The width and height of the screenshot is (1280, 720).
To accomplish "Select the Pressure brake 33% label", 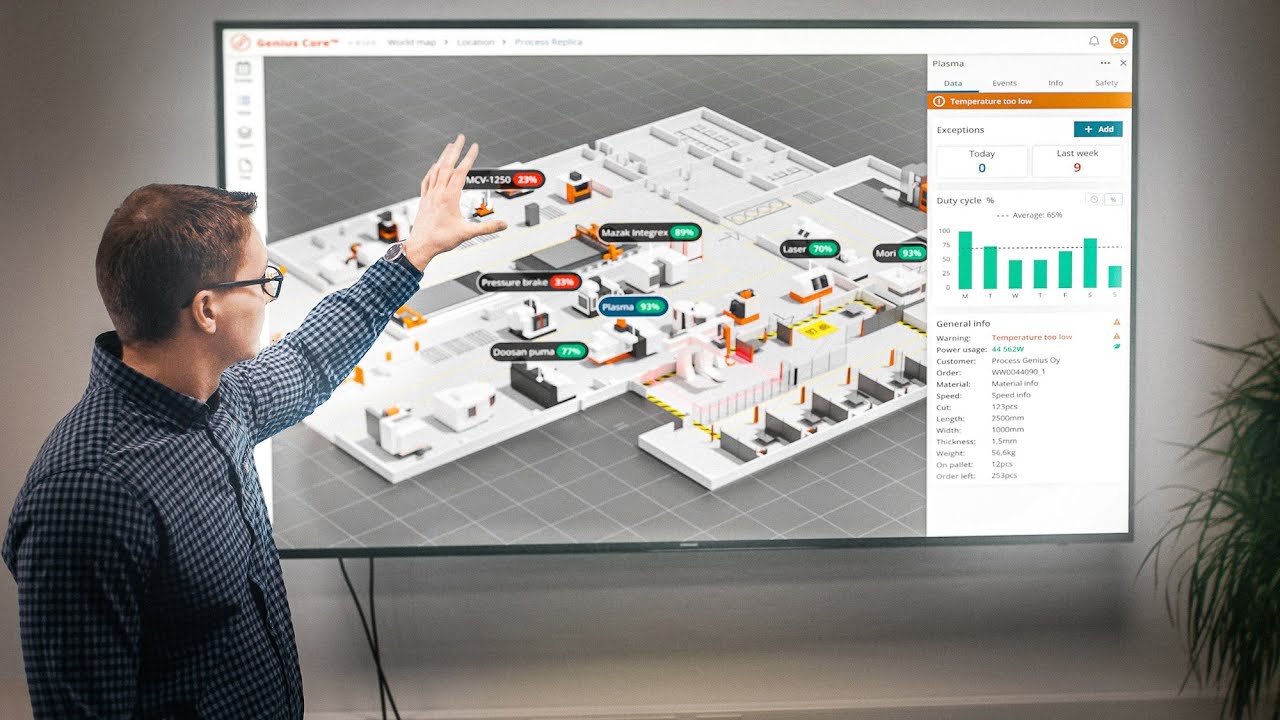I will (x=529, y=282).
